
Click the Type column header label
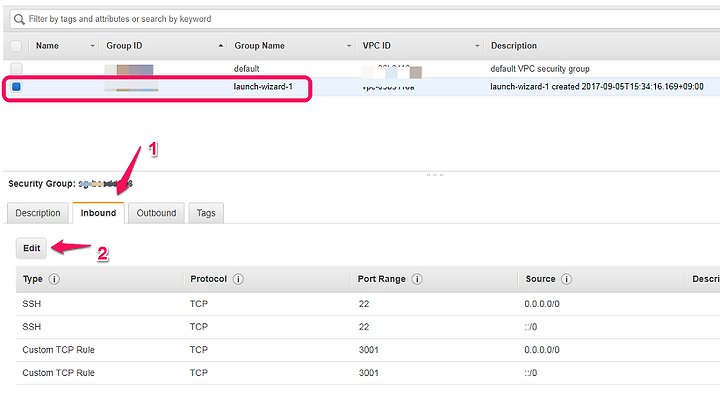pyautogui.click(x=33, y=279)
